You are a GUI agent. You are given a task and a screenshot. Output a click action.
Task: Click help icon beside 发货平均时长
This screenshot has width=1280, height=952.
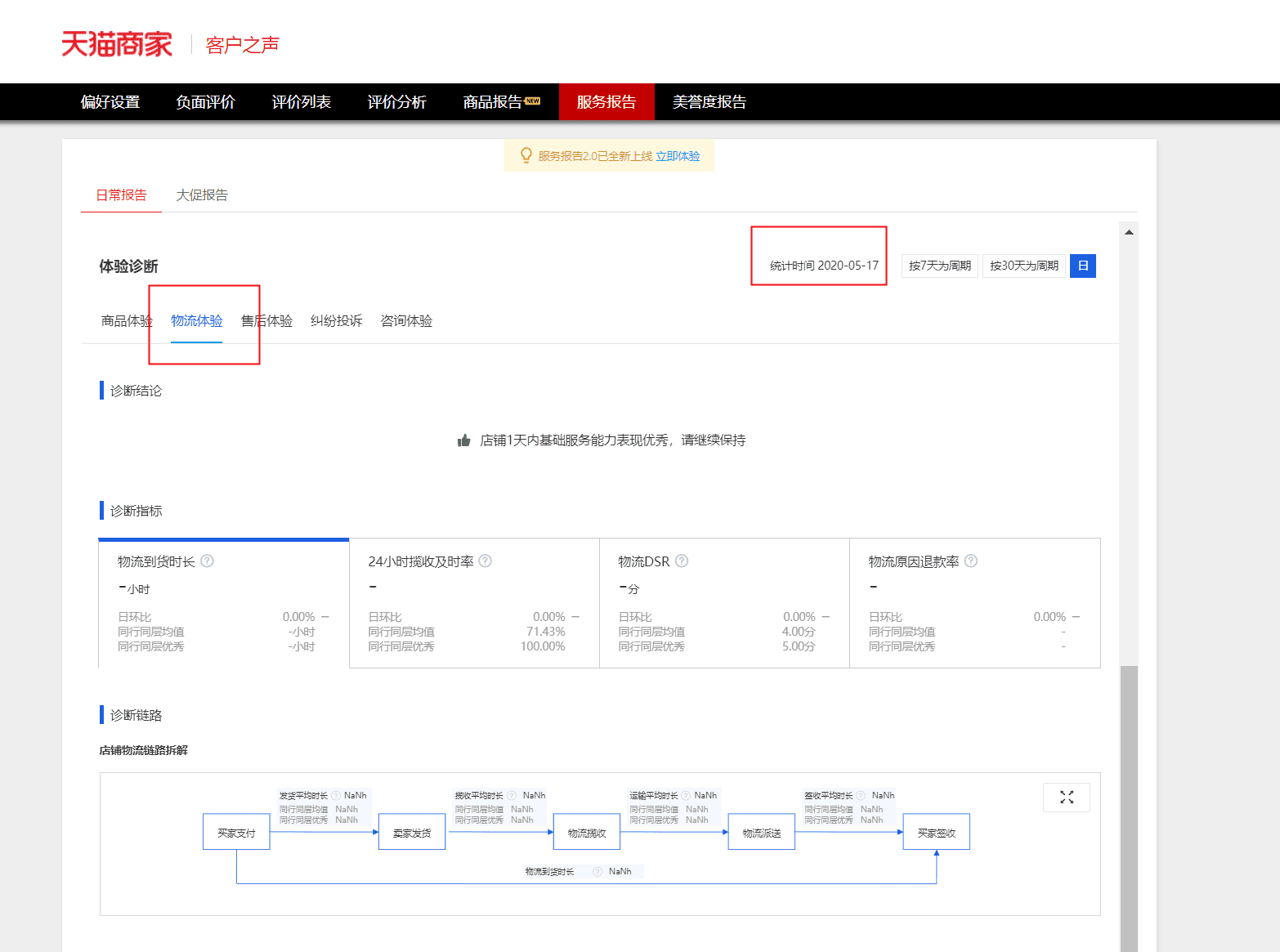point(336,796)
